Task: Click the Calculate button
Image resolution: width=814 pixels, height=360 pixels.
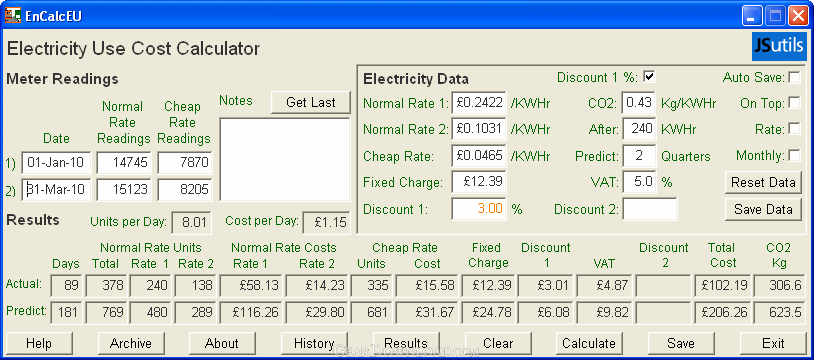Action: pyautogui.click(x=589, y=343)
